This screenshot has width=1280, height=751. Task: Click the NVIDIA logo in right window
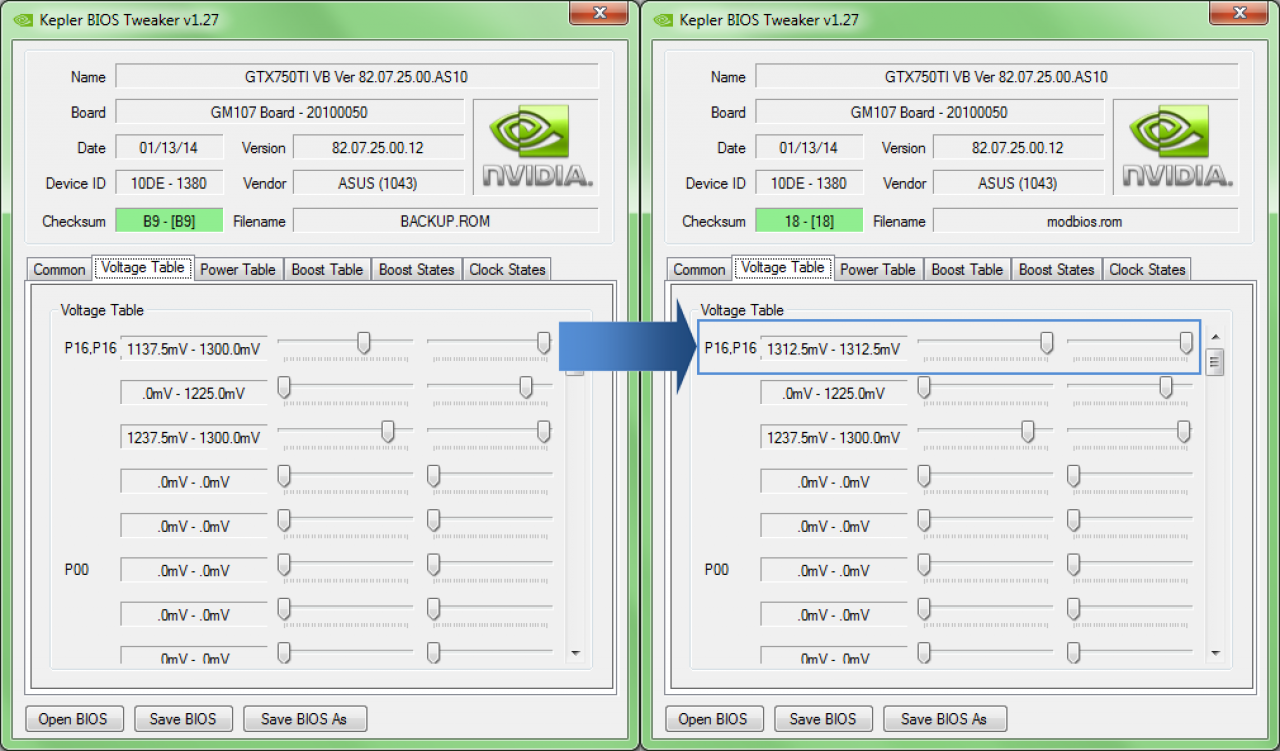[1176, 148]
